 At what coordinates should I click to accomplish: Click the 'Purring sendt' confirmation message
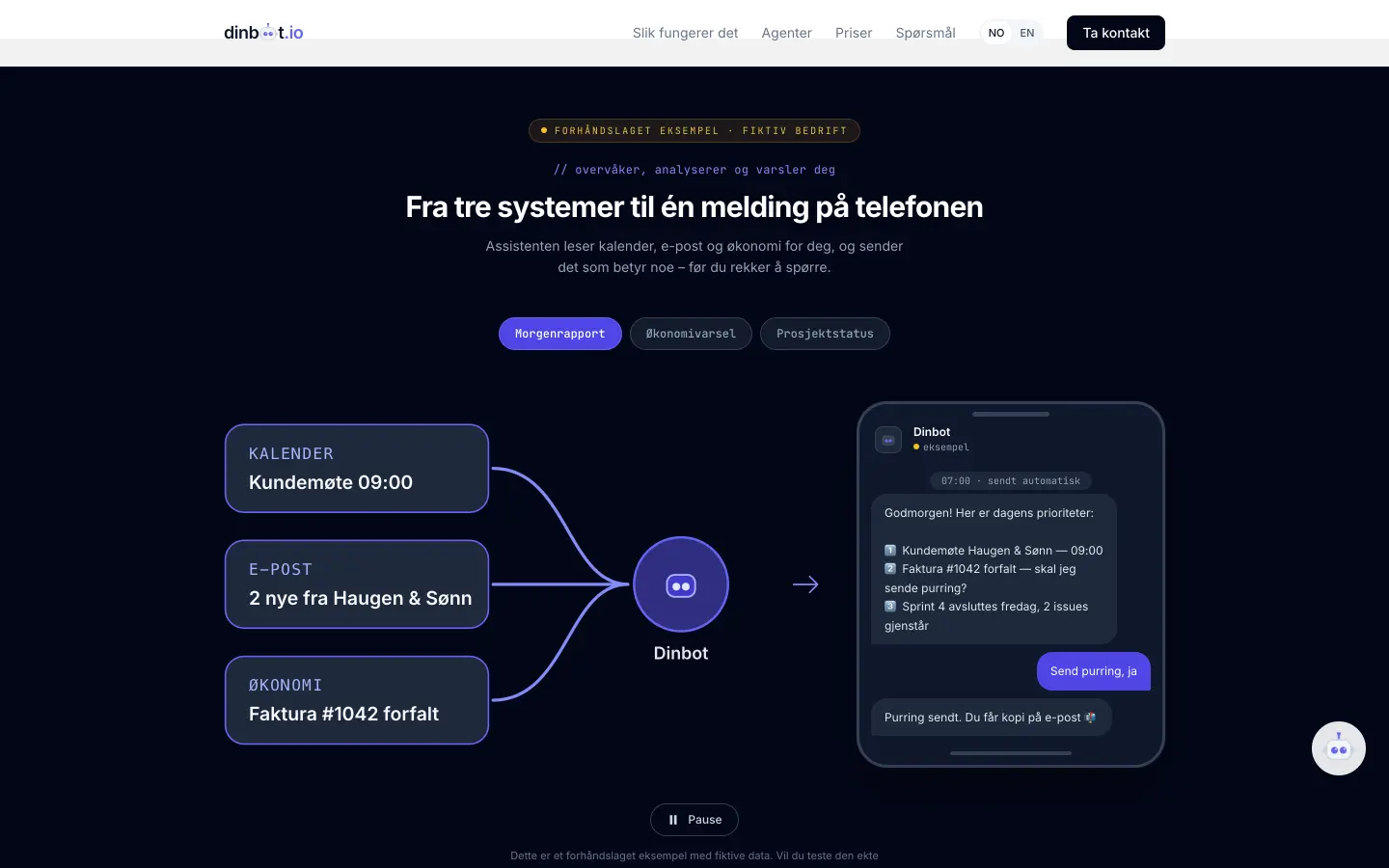[x=992, y=718]
